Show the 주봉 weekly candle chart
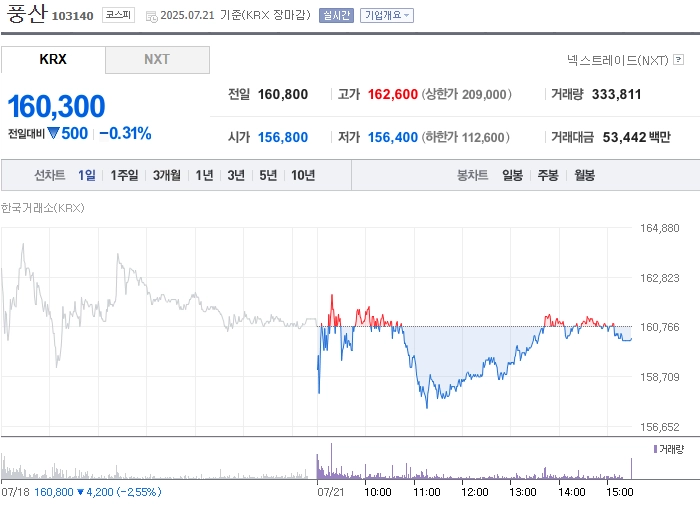 pyautogui.click(x=548, y=175)
